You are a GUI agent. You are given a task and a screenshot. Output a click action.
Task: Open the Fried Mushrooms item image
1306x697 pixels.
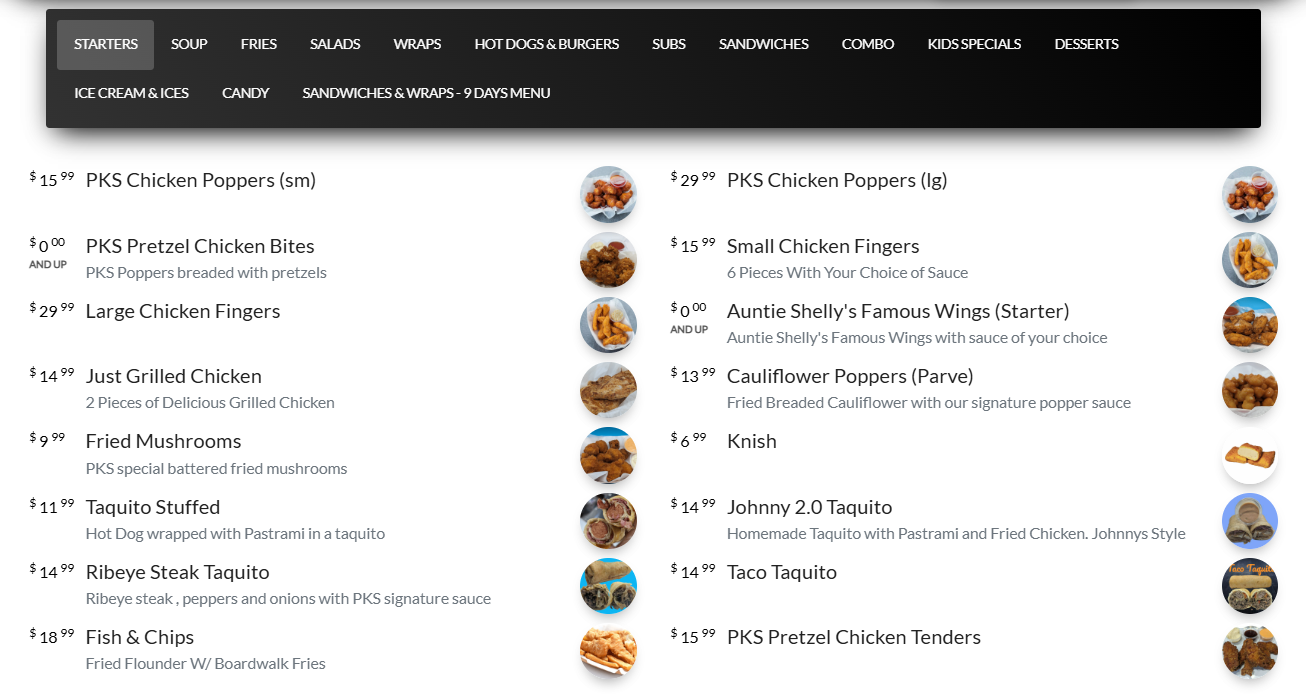pos(608,455)
